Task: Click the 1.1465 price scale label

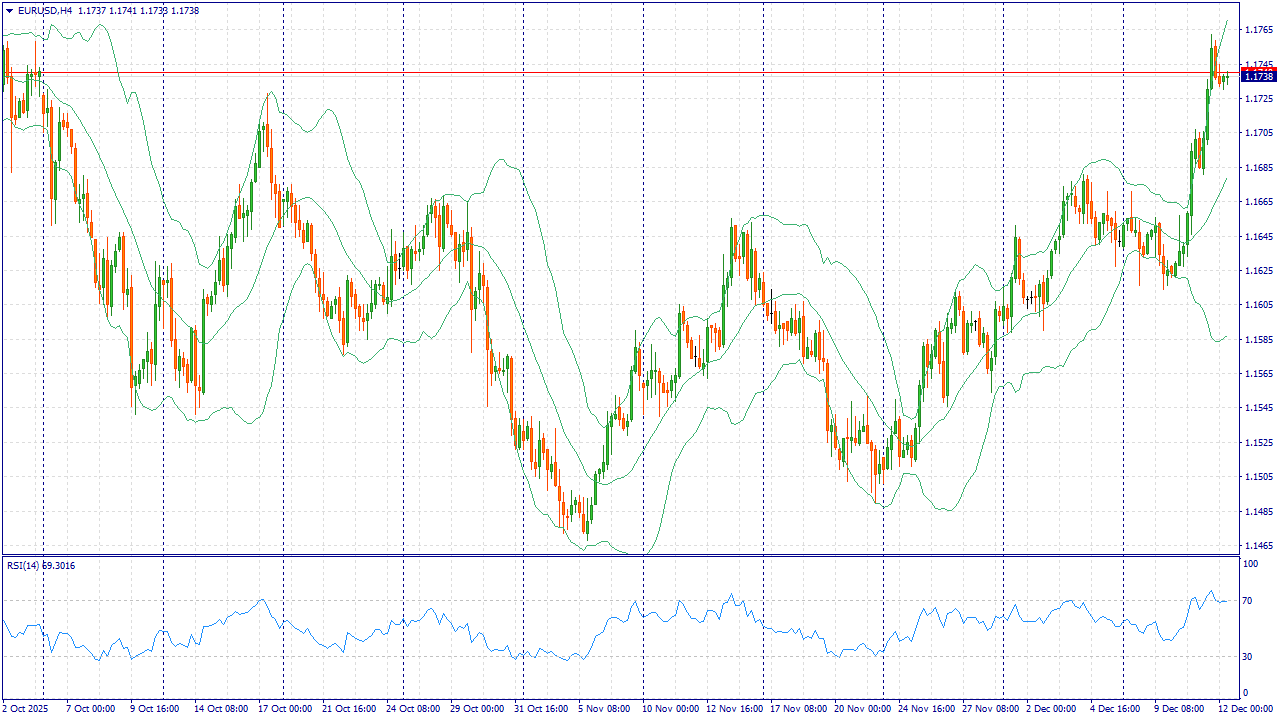Action: click(1259, 546)
